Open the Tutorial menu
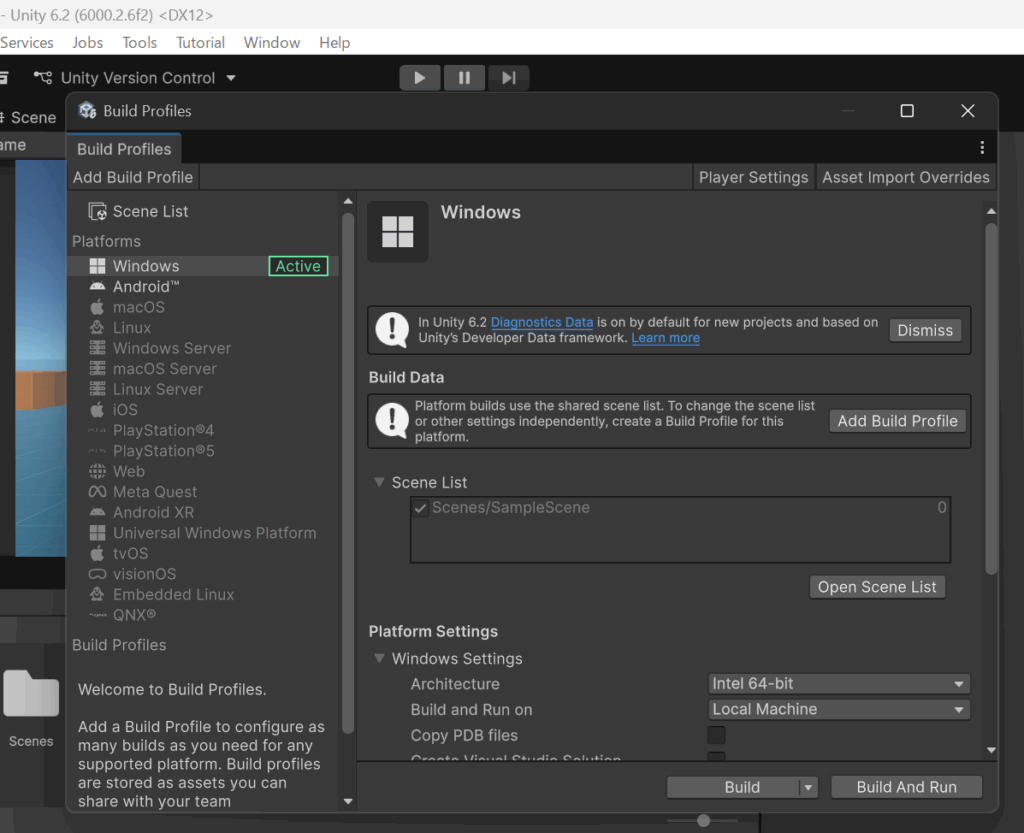 (200, 43)
